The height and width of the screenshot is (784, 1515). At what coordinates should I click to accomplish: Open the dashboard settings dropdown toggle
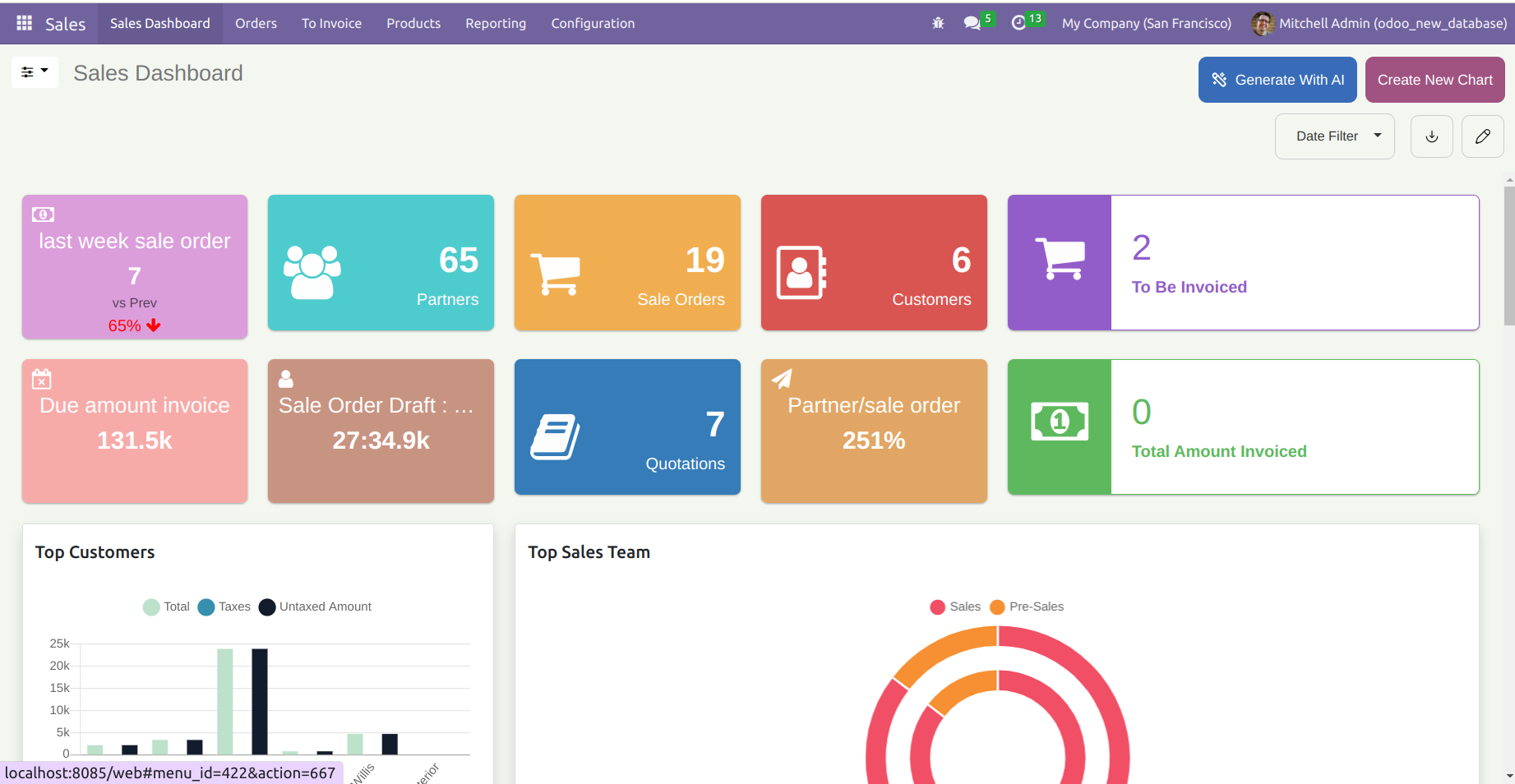pos(35,72)
